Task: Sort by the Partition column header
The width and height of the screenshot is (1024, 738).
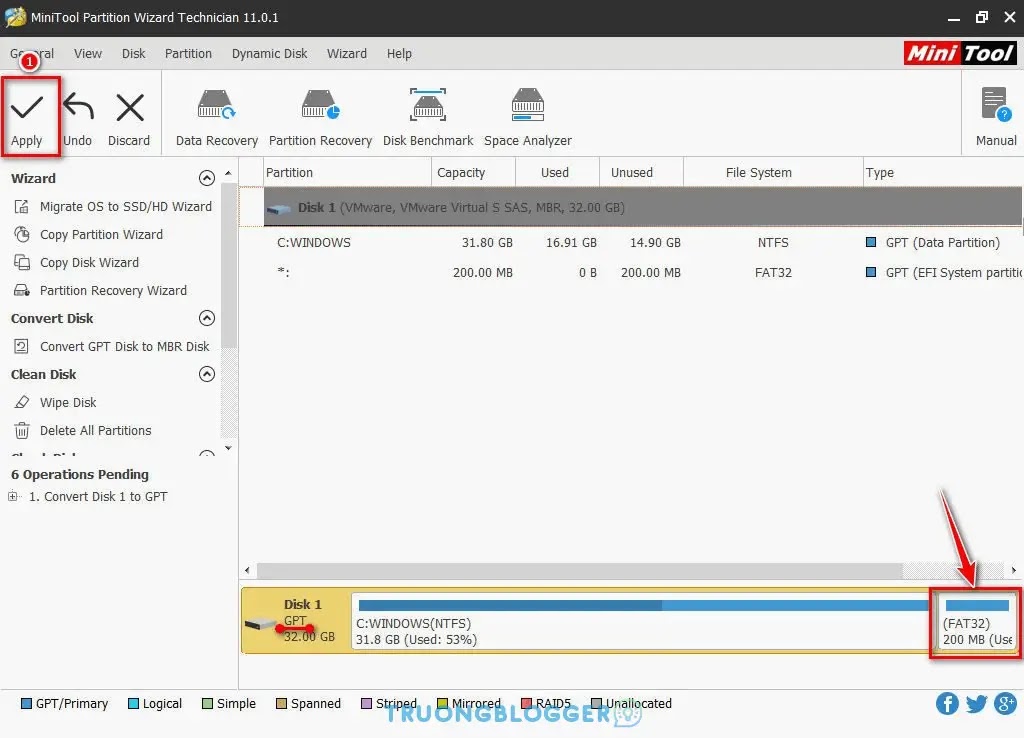Action: pos(347,172)
